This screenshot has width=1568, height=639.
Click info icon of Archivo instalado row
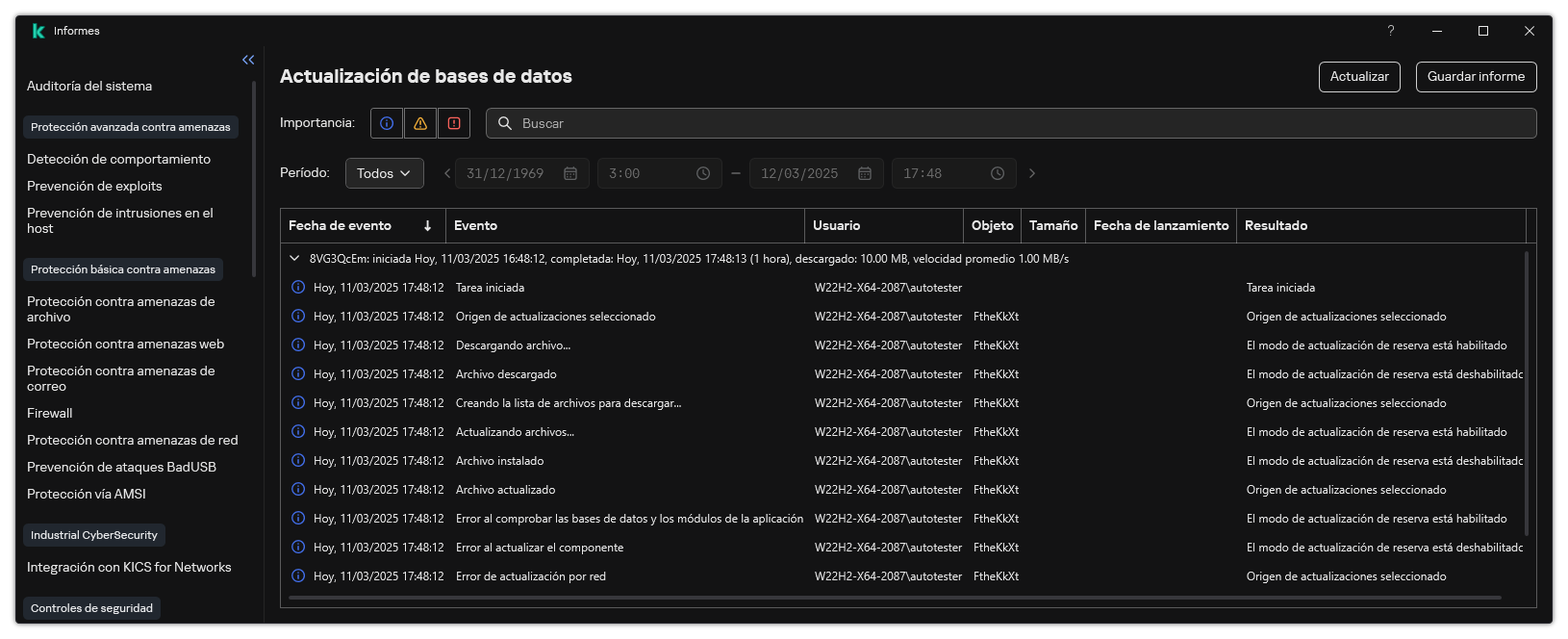[x=298, y=461]
